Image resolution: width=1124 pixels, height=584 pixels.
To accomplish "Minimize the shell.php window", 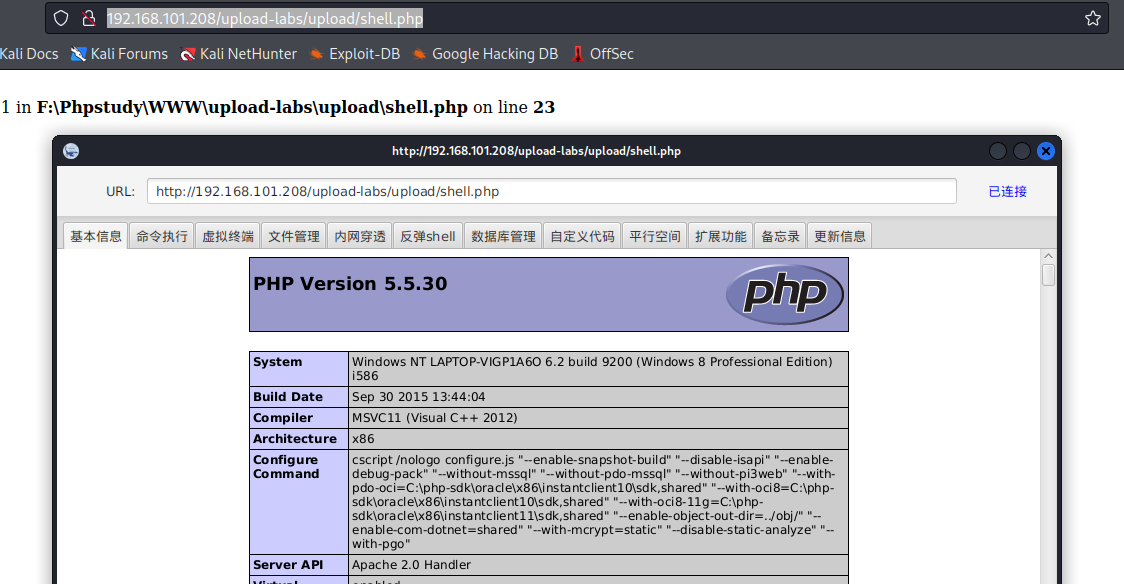I will (997, 150).
